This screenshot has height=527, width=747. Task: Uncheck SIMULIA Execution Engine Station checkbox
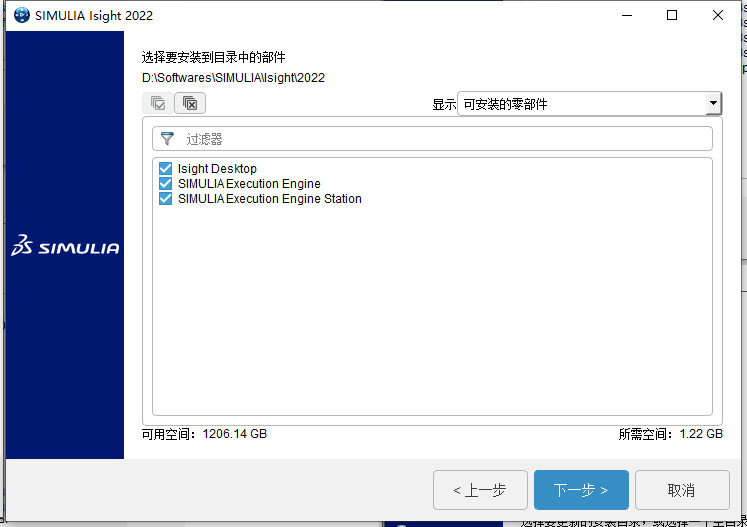[165, 198]
